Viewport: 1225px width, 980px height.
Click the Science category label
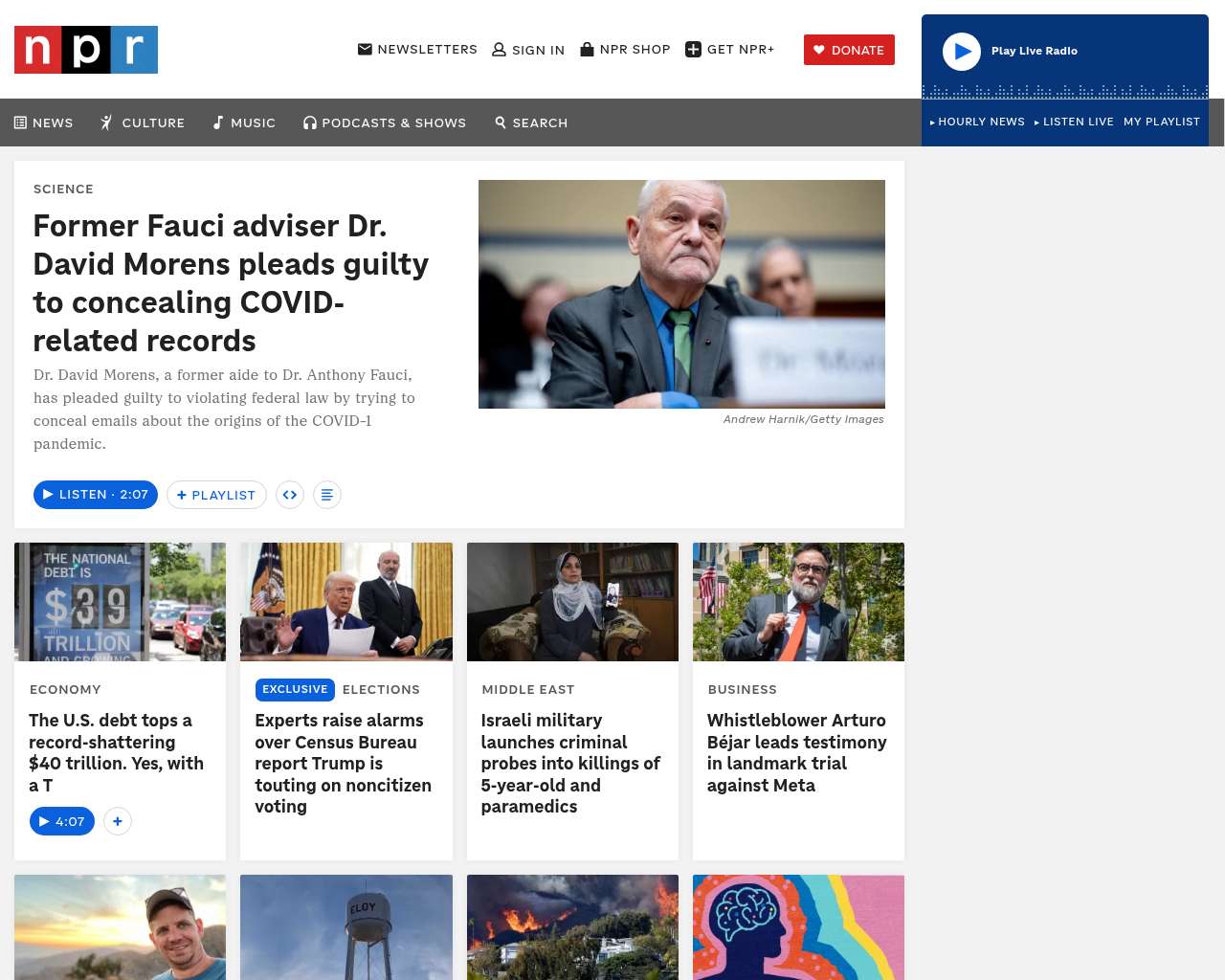[63, 189]
